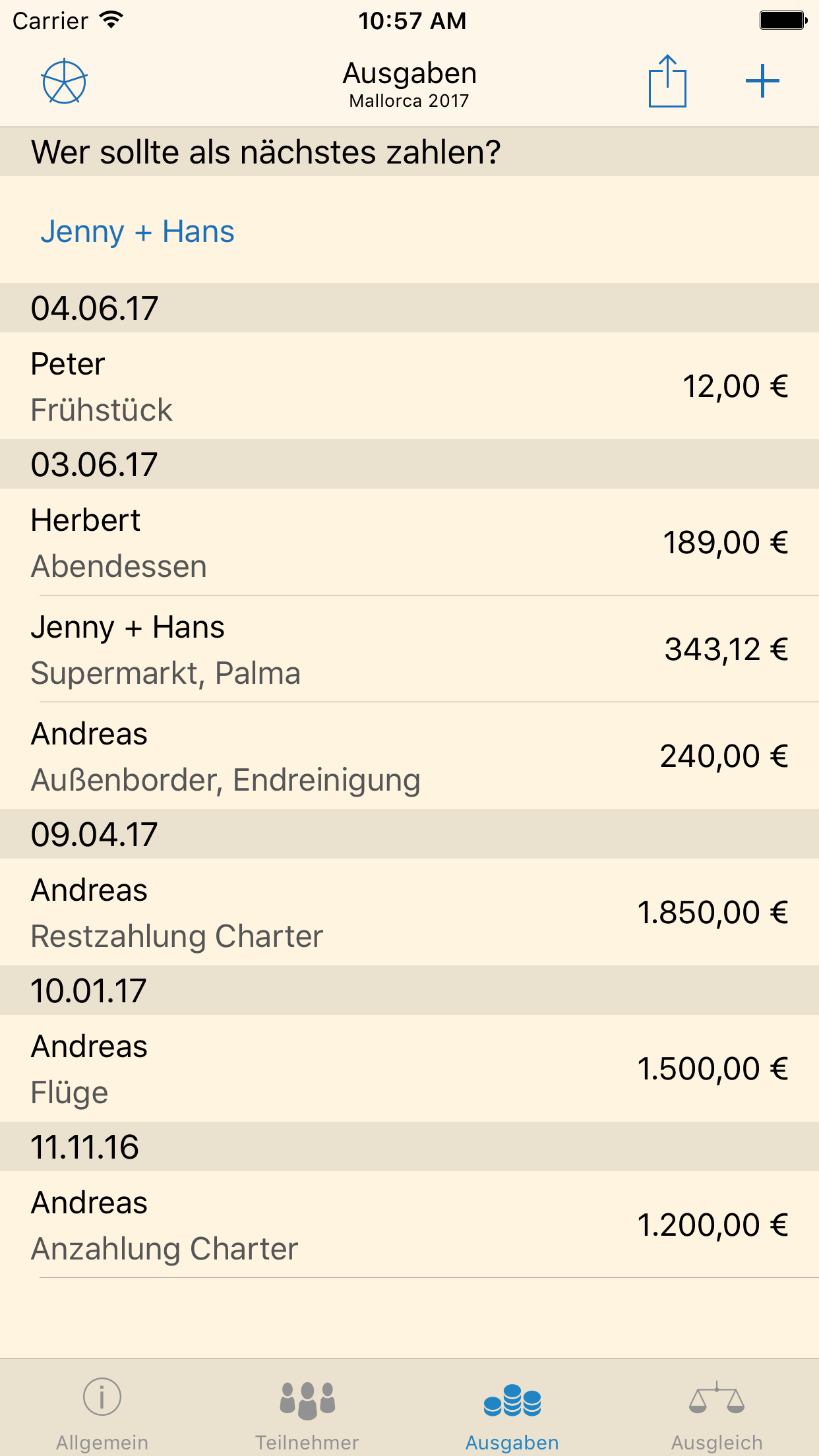The height and width of the screenshot is (1456, 819).
Task: Select the Ausgaben coins icon
Action: point(512,1399)
